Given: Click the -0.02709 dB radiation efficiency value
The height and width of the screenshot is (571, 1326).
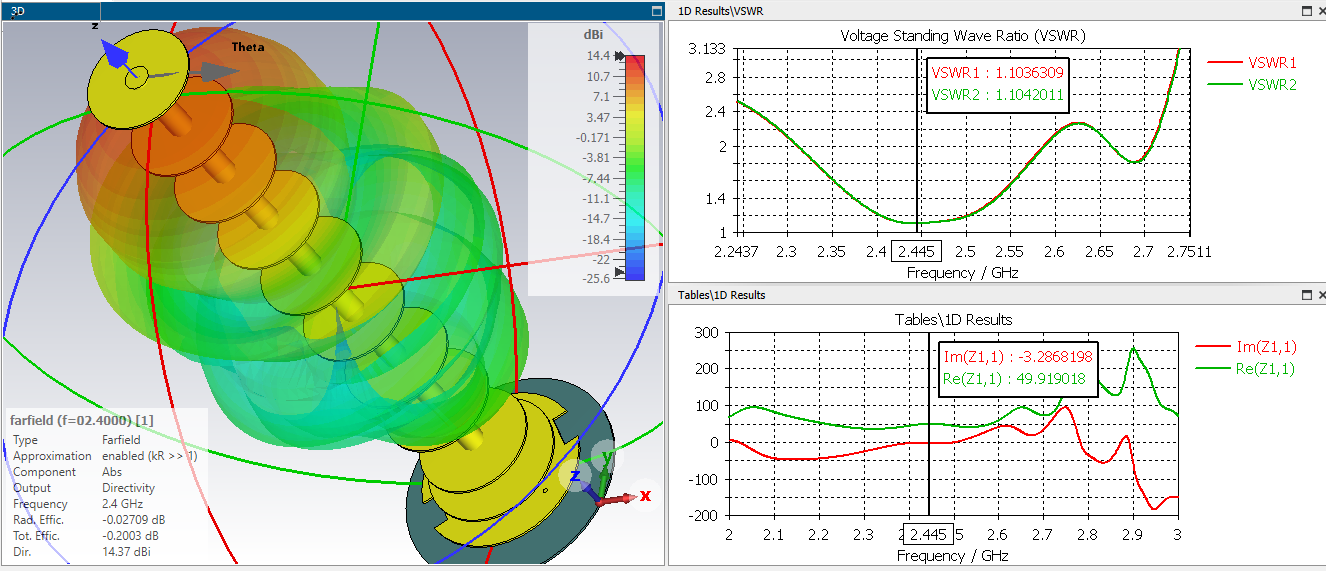Looking at the screenshot, I should (136, 520).
